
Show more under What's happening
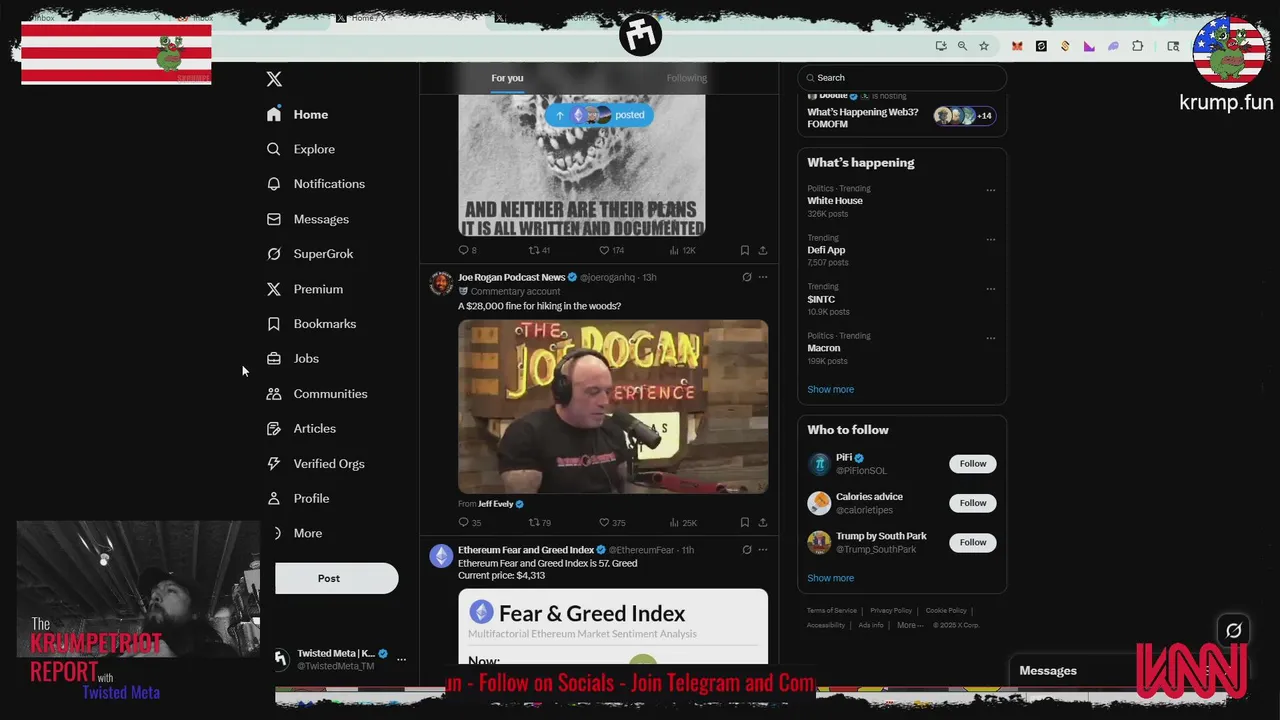pos(830,389)
